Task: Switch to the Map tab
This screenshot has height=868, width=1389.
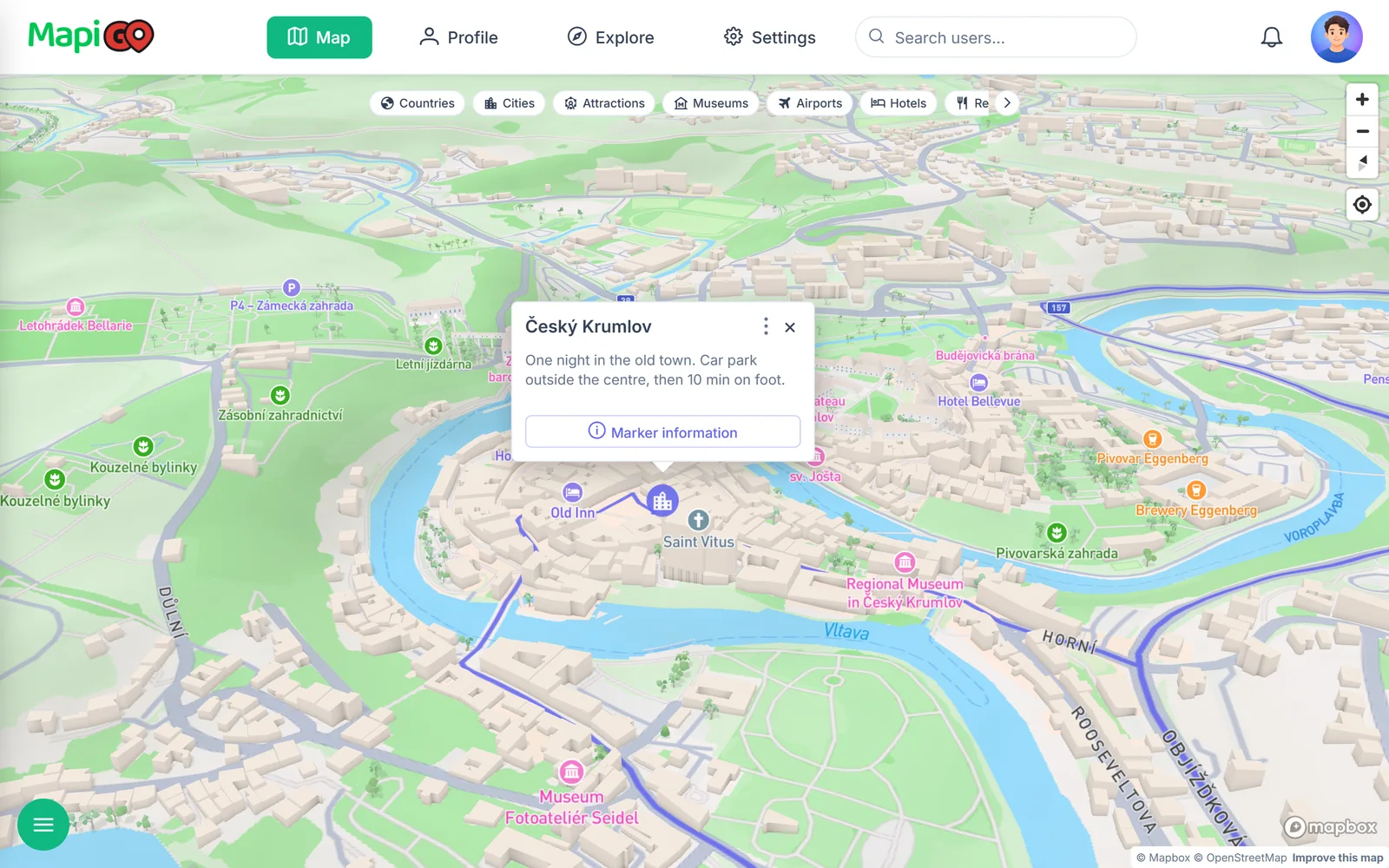Action: pos(319,37)
